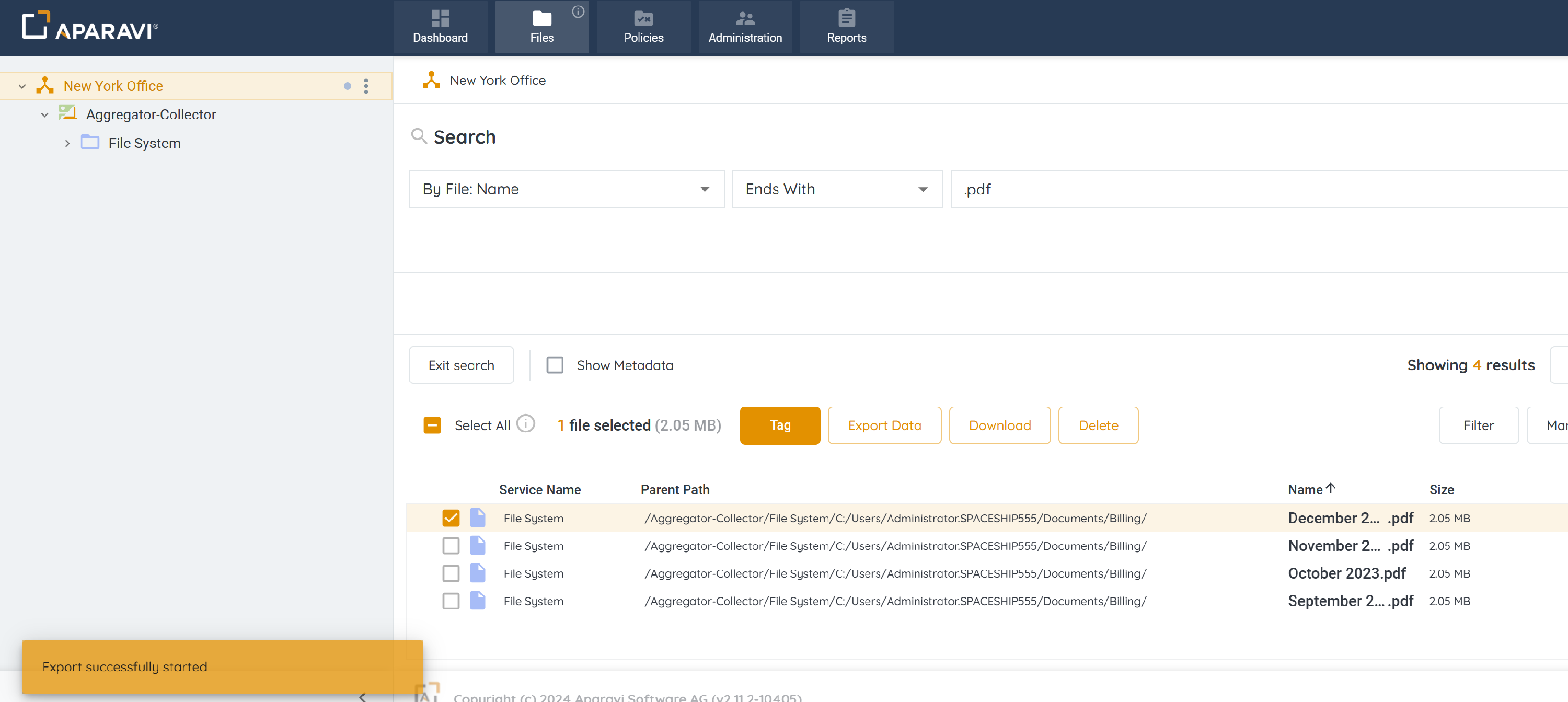
Task: Open the Ends With condition dropdown
Action: 836,189
